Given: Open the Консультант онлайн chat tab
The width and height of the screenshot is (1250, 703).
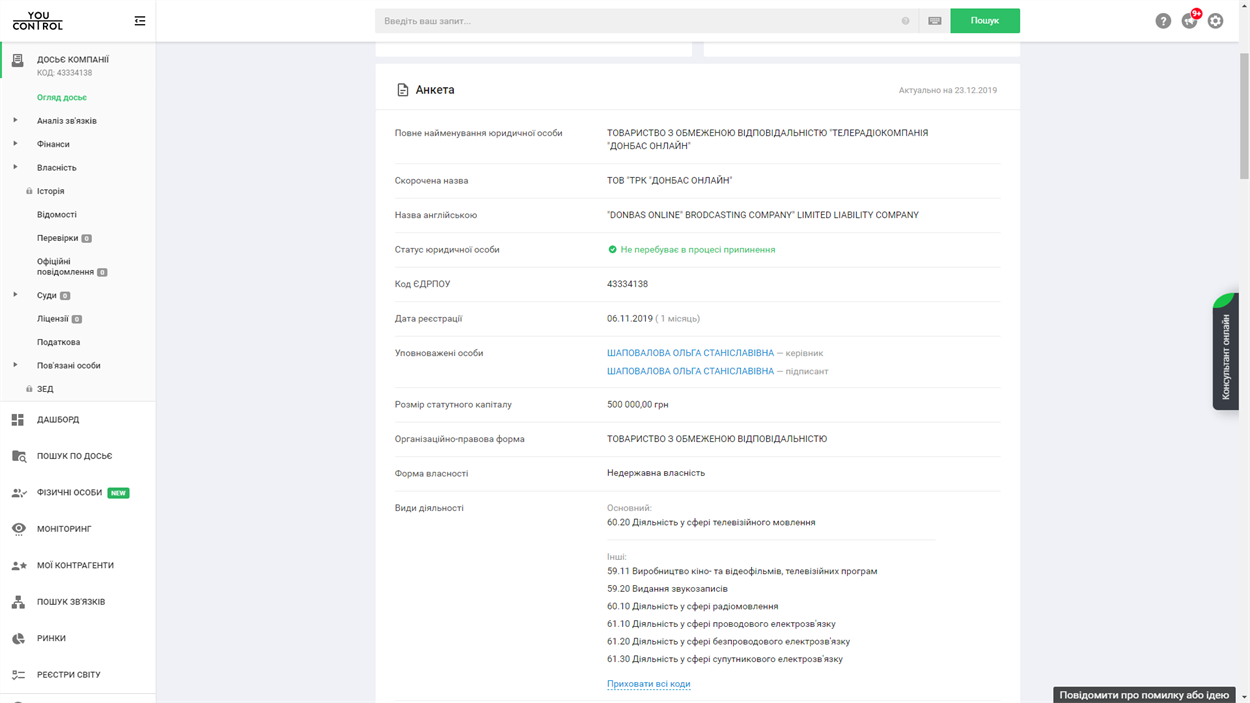Looking at the screenshot, I should click(1226, 352).
